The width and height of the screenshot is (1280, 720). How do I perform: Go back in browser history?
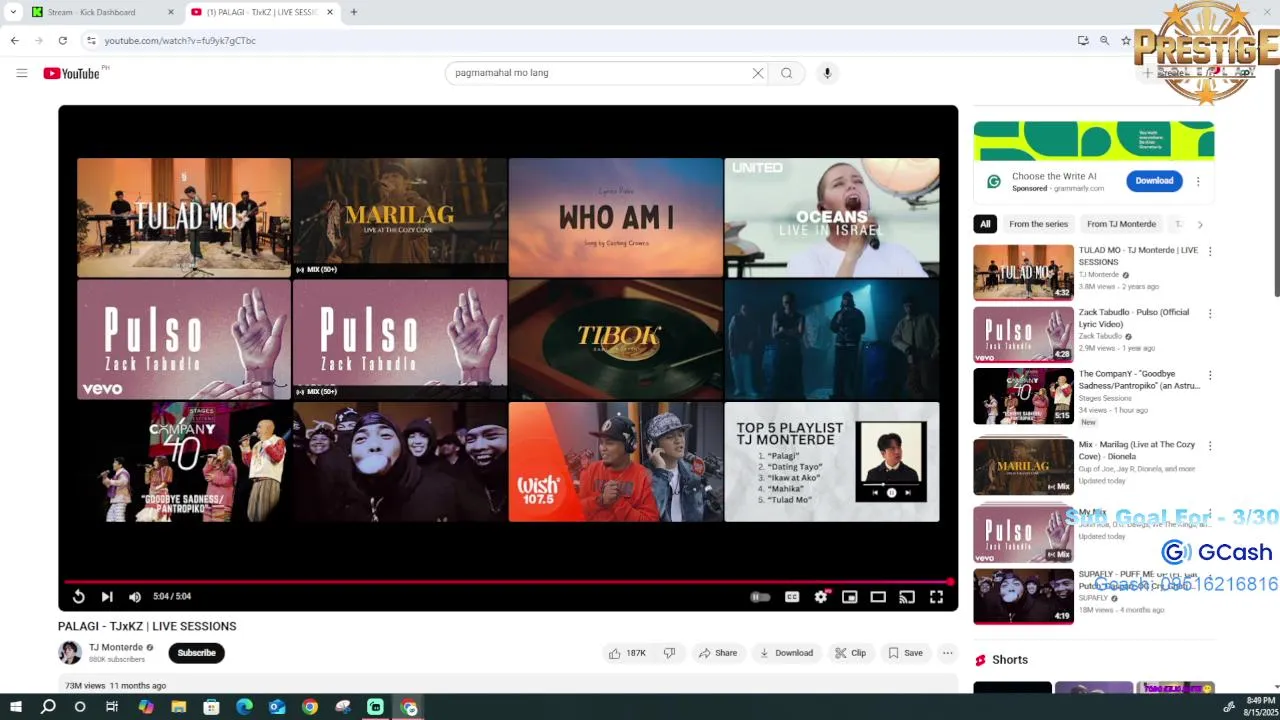[14, 41]
